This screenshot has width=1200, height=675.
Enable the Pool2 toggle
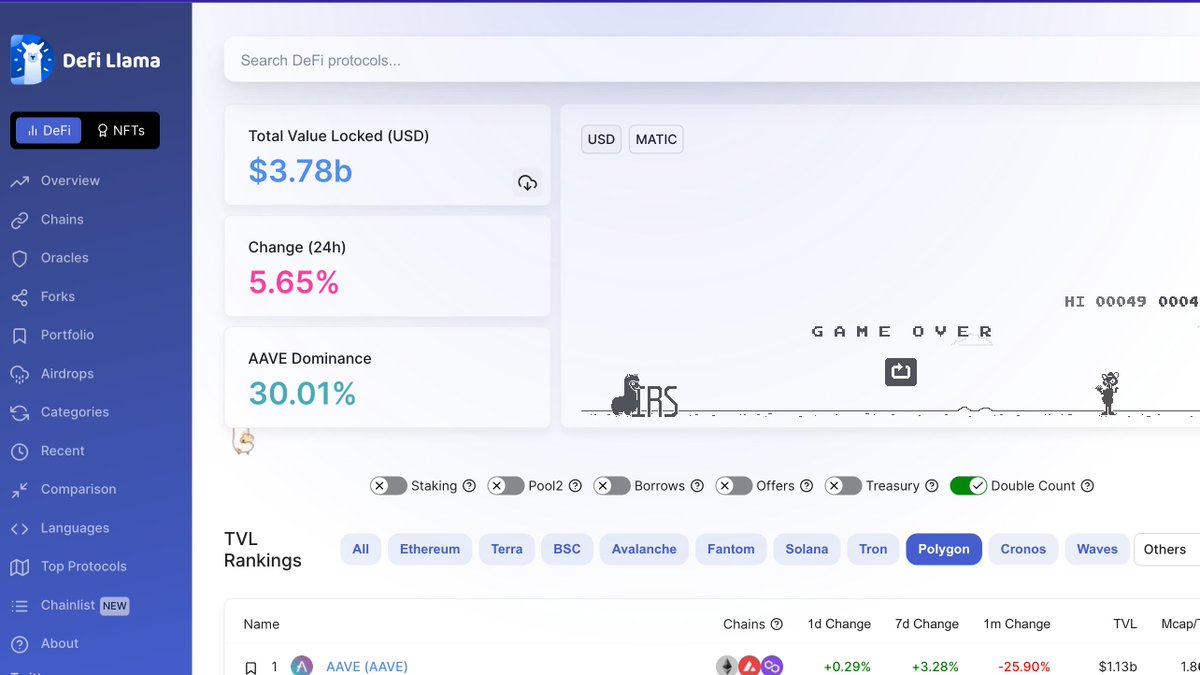coord(505,486)
